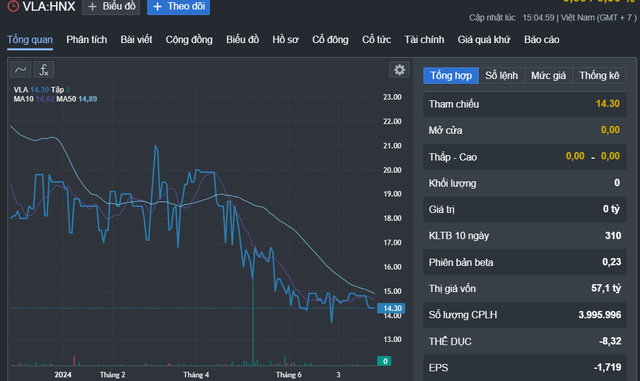Open the Cổ tức tab
This screenshot has width=640, height=381.
tap(376, 40)
